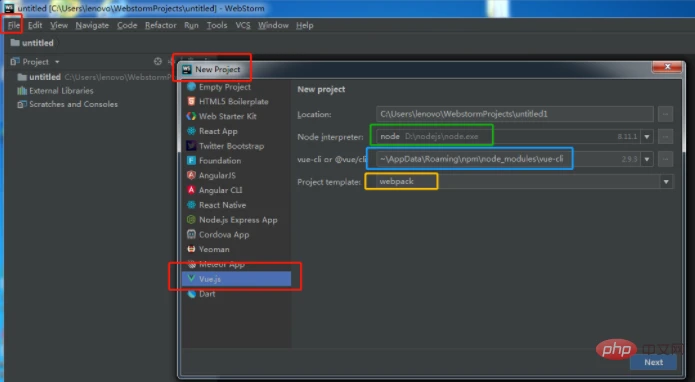The width and height of the screenshot is (695, 382).
Task: Browse for Node interpreter
Action: pos(665,136)
